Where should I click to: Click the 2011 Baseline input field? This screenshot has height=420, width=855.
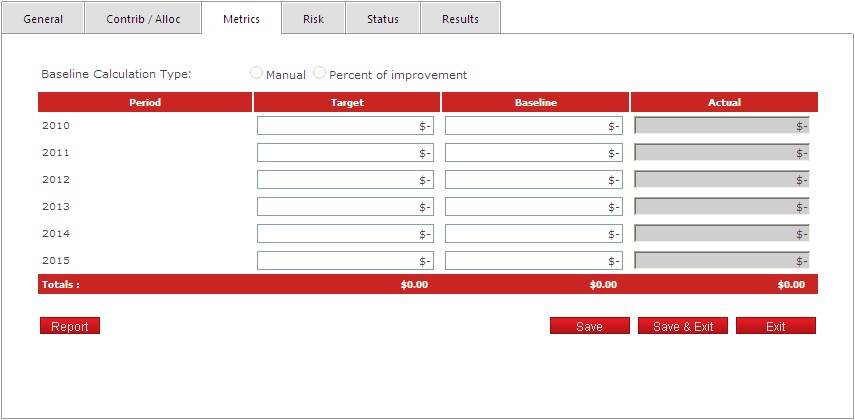(x=533, y=153)
